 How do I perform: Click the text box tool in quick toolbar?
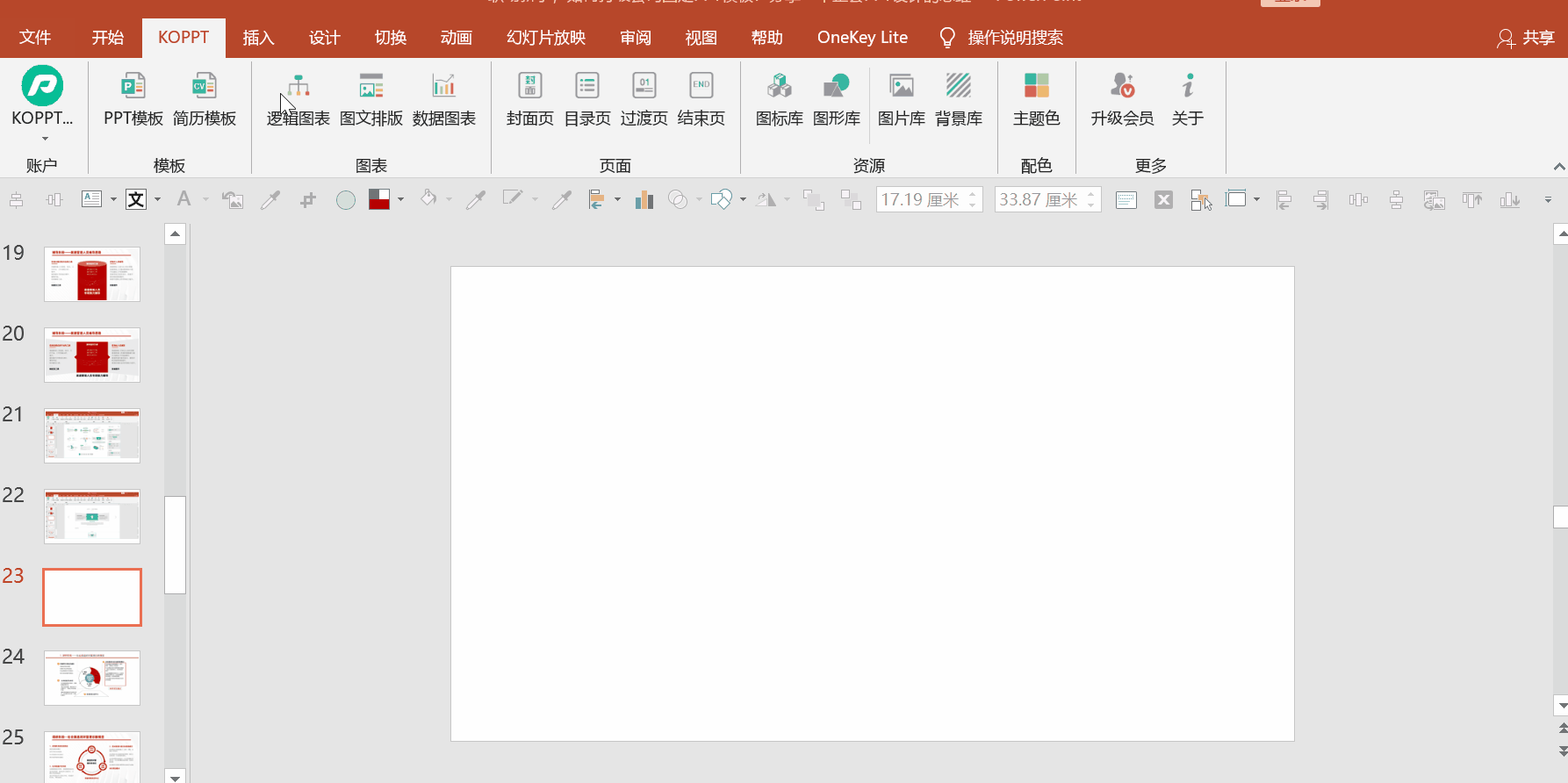click(92, 199)
